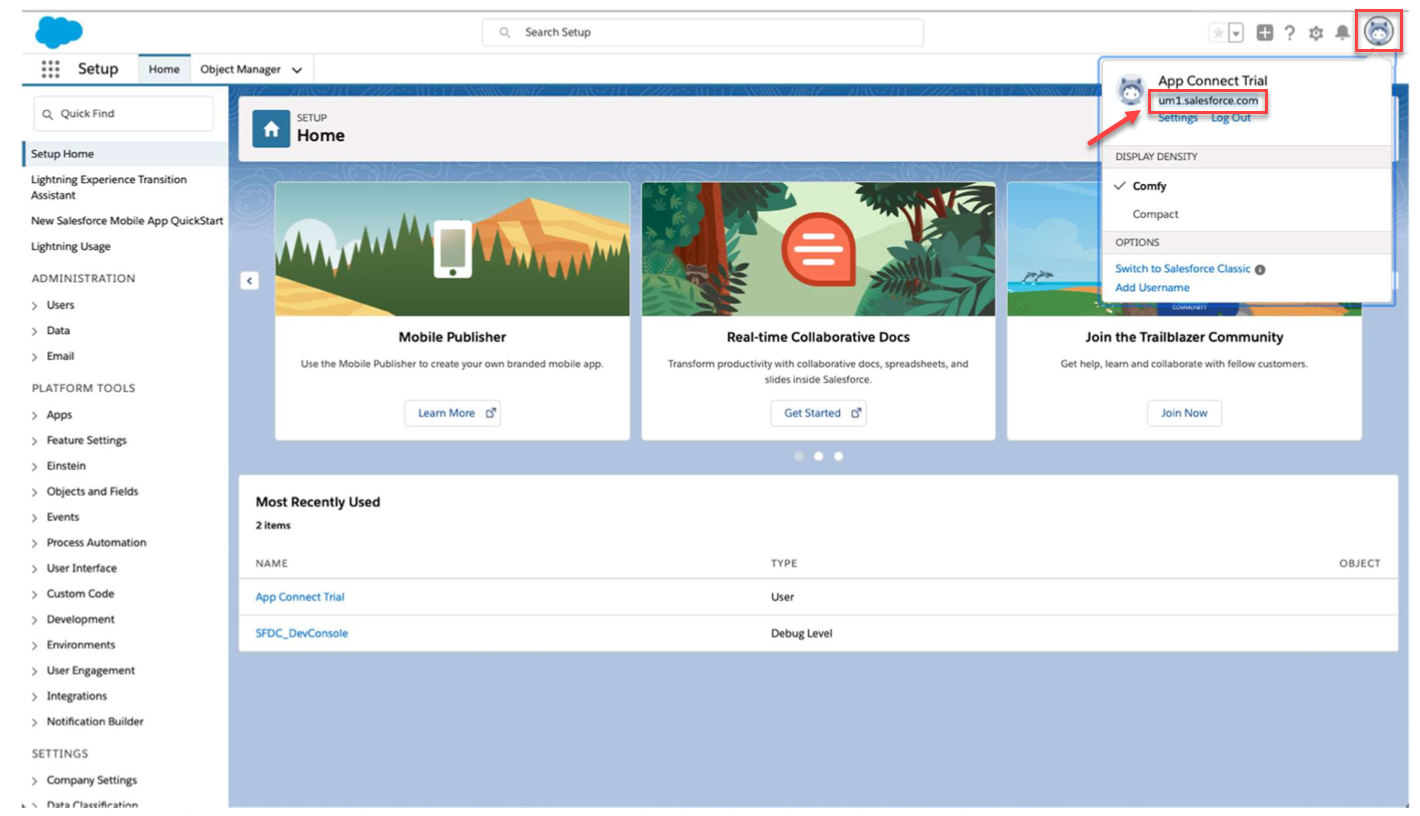The image size is (1420, 816).
Task: Select Compact display density
Action: click(1155, 214)
